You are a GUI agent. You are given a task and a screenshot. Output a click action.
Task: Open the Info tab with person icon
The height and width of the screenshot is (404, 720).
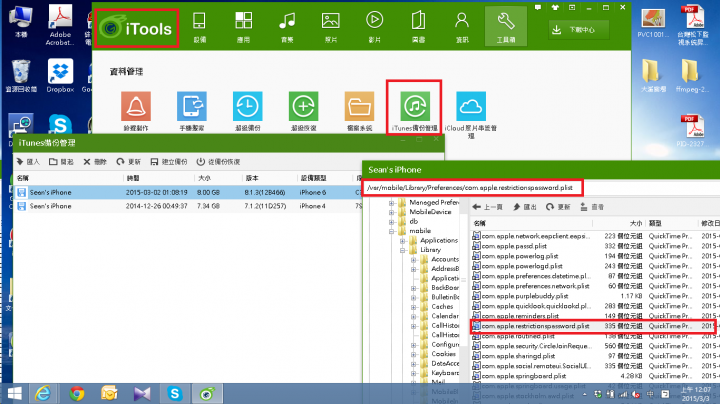coord(462,27)
